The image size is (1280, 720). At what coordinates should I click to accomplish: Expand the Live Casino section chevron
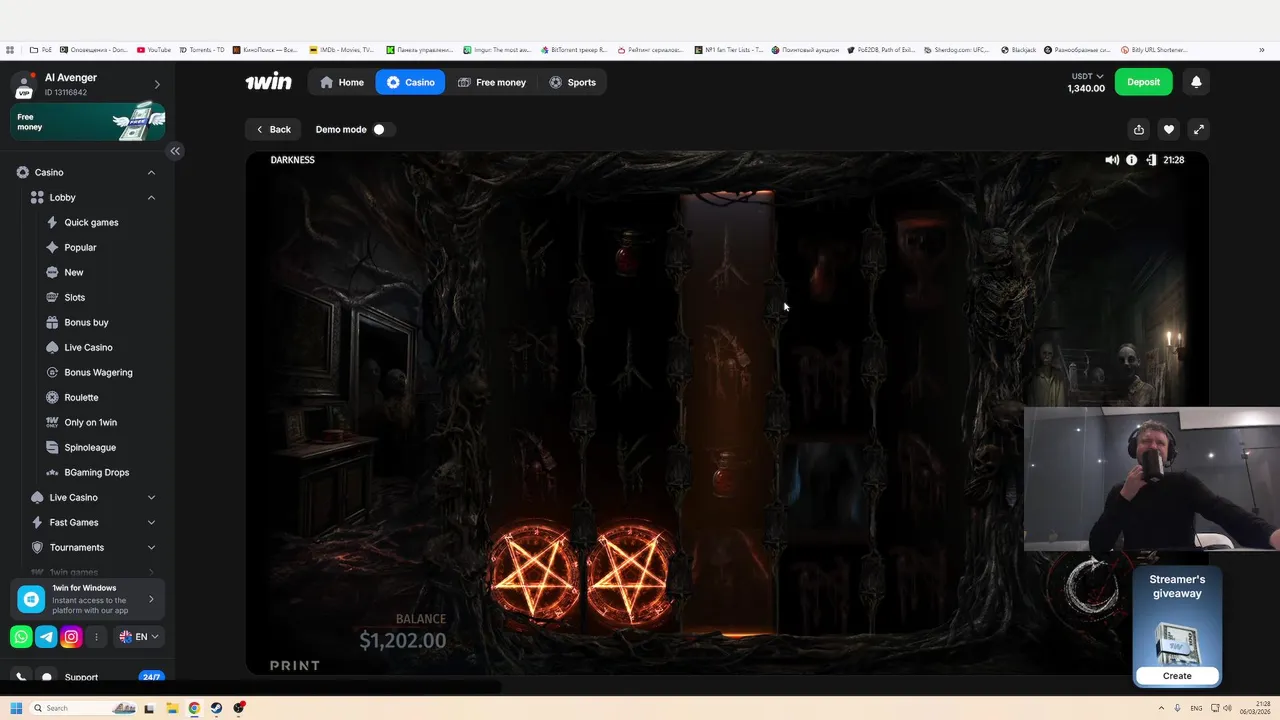point(151,497)
